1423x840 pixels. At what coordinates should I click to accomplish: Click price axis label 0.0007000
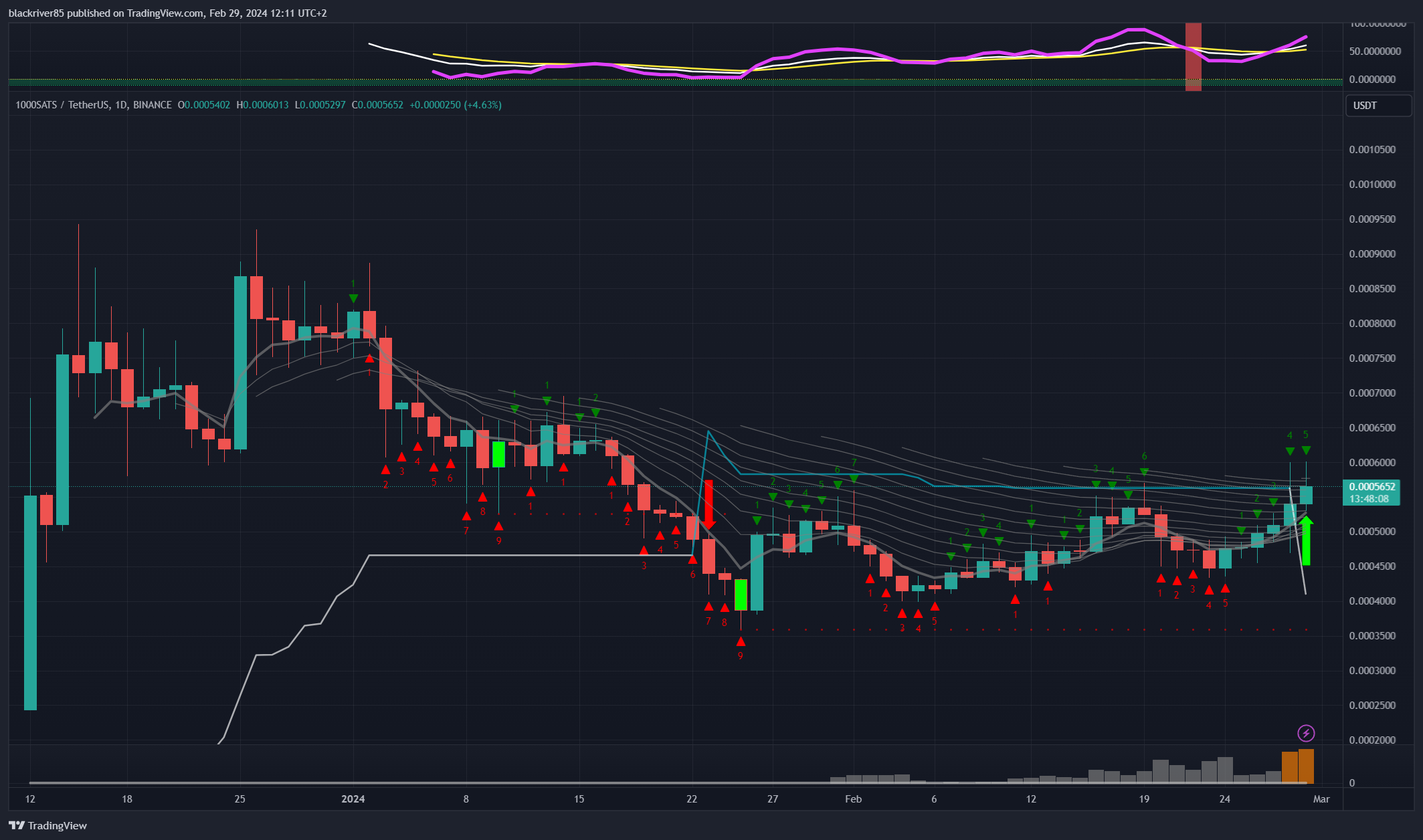1373,393
